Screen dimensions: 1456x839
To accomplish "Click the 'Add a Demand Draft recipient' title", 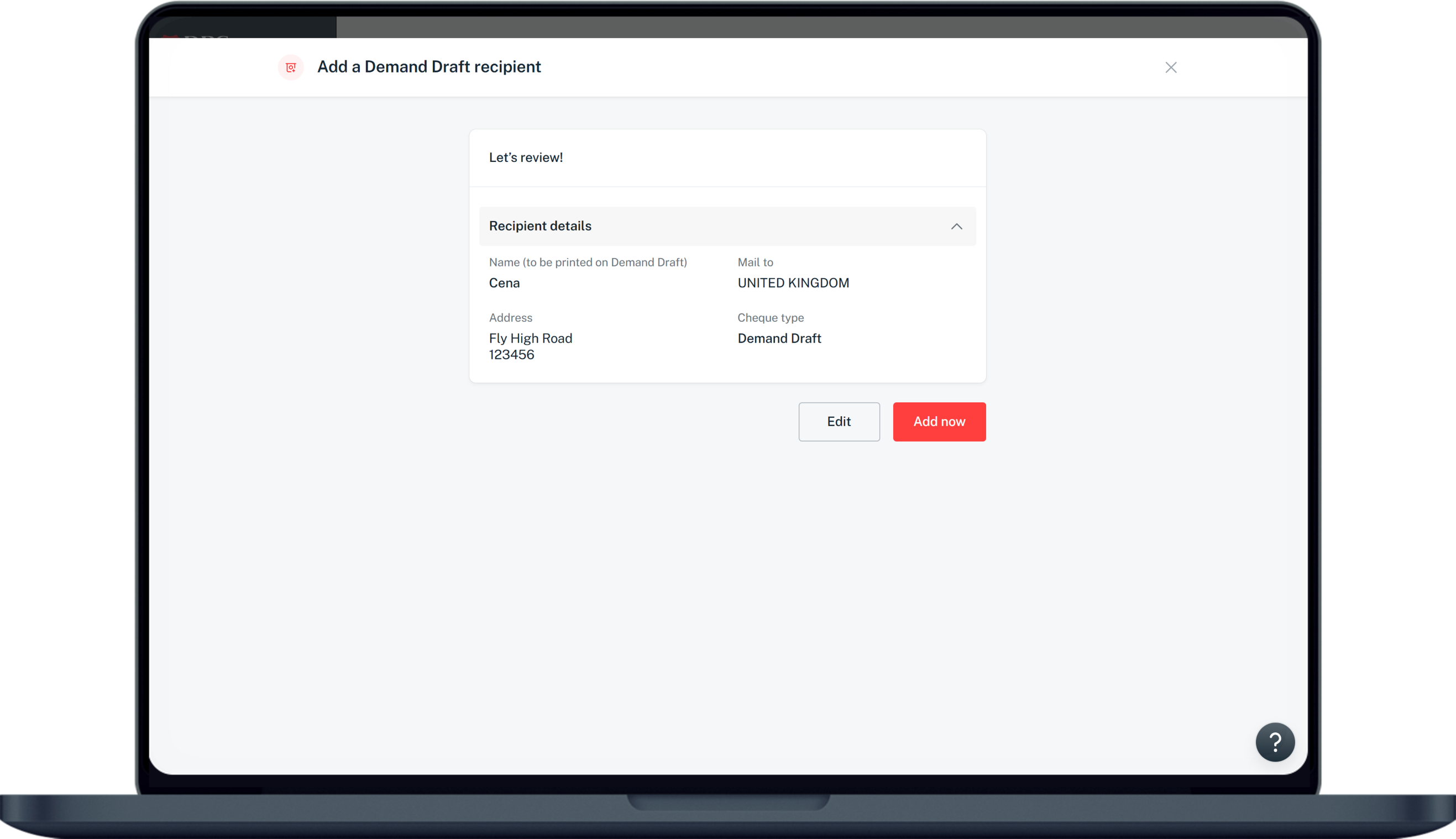I will [x=429, y=67].
